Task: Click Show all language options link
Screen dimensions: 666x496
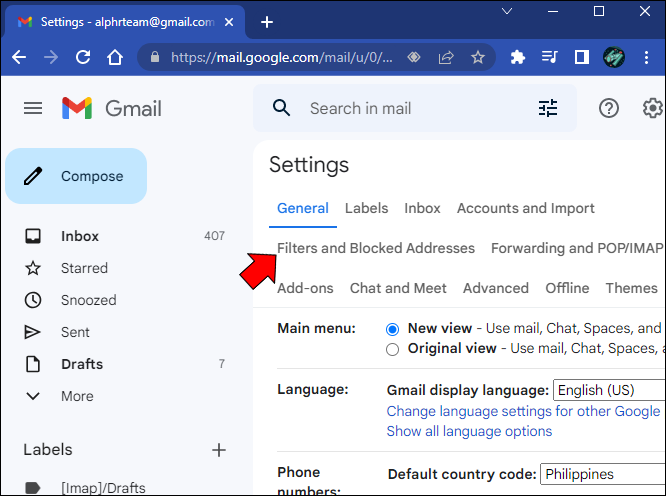Action: click(469, 431)
